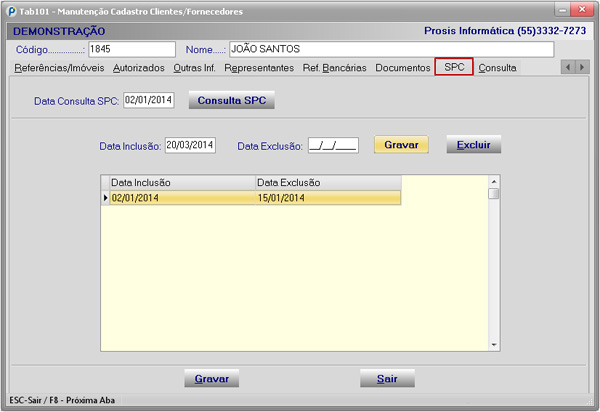Click the Data Consulta SPC date field
The height and width of the screenshot is (412, 600).
(149, 100)
